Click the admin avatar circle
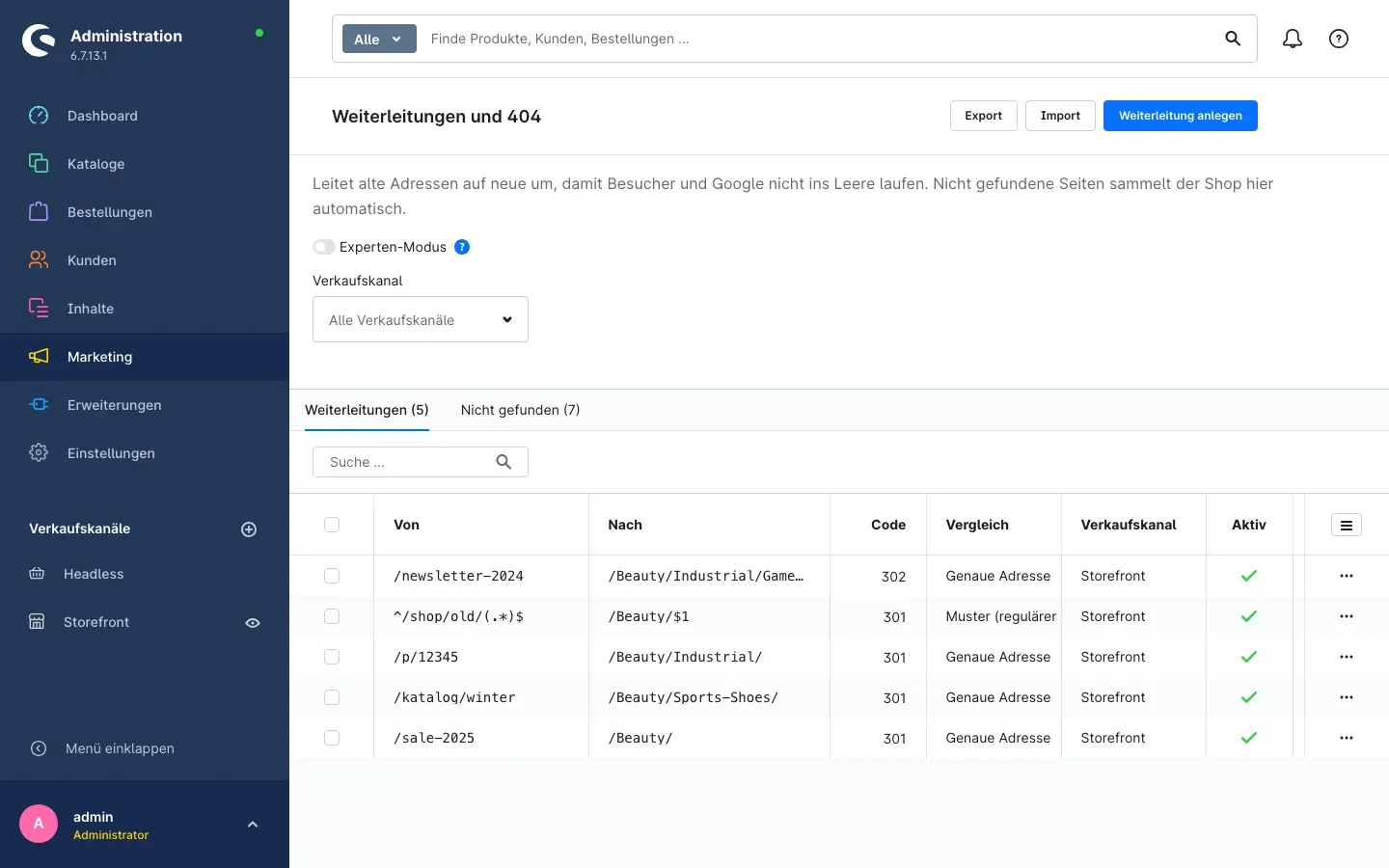The image size is (1389, 868). point(39,824)
